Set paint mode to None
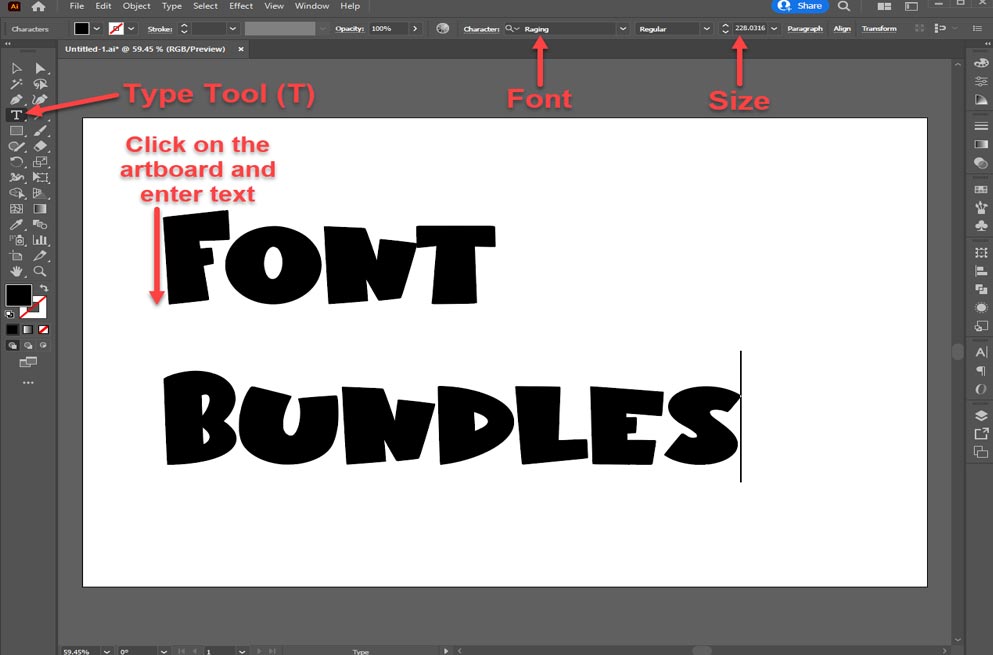This screenshot has height=655, width=993. [x=43, y=329]
